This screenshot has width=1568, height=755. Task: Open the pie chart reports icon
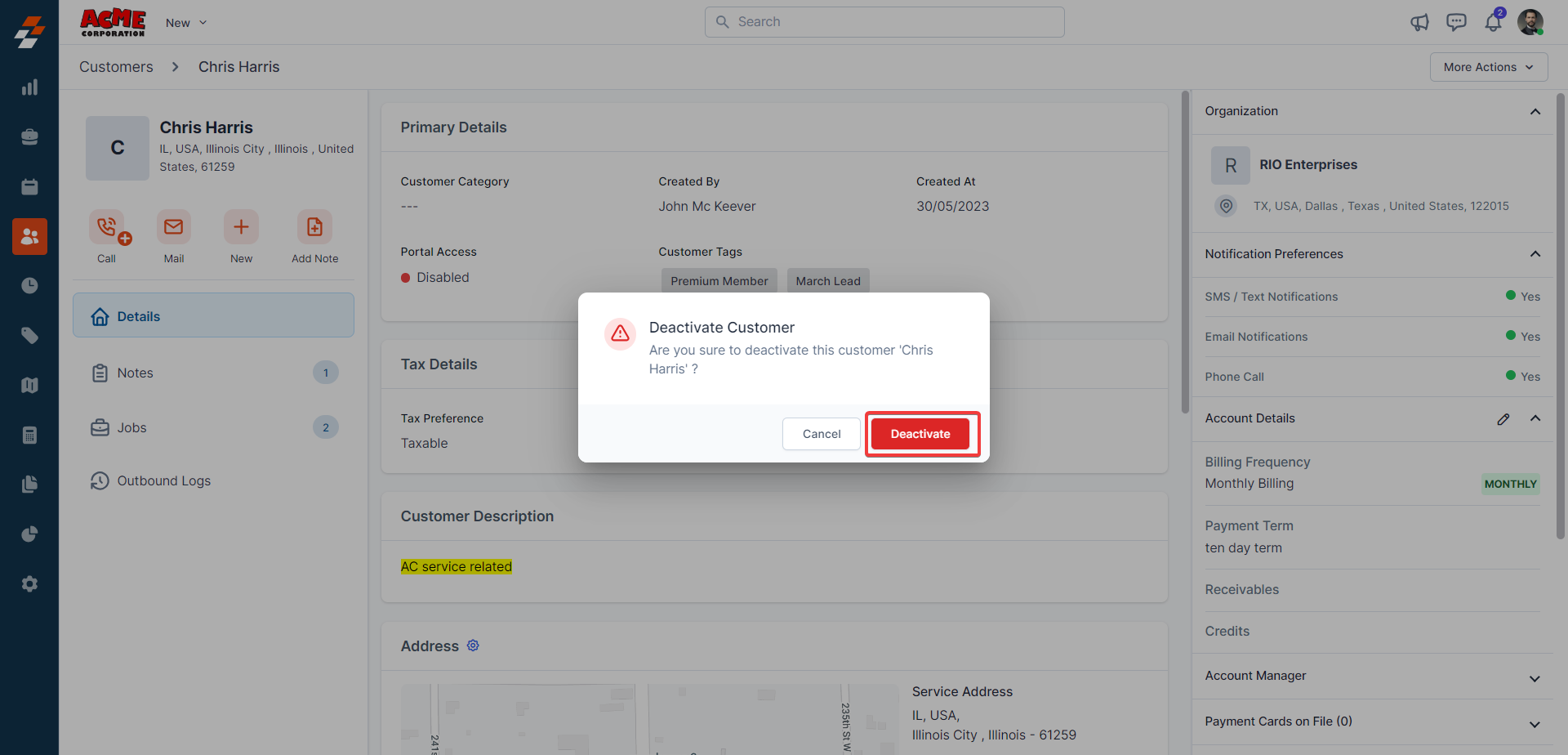pyautogui.click(x=29, y=534)
